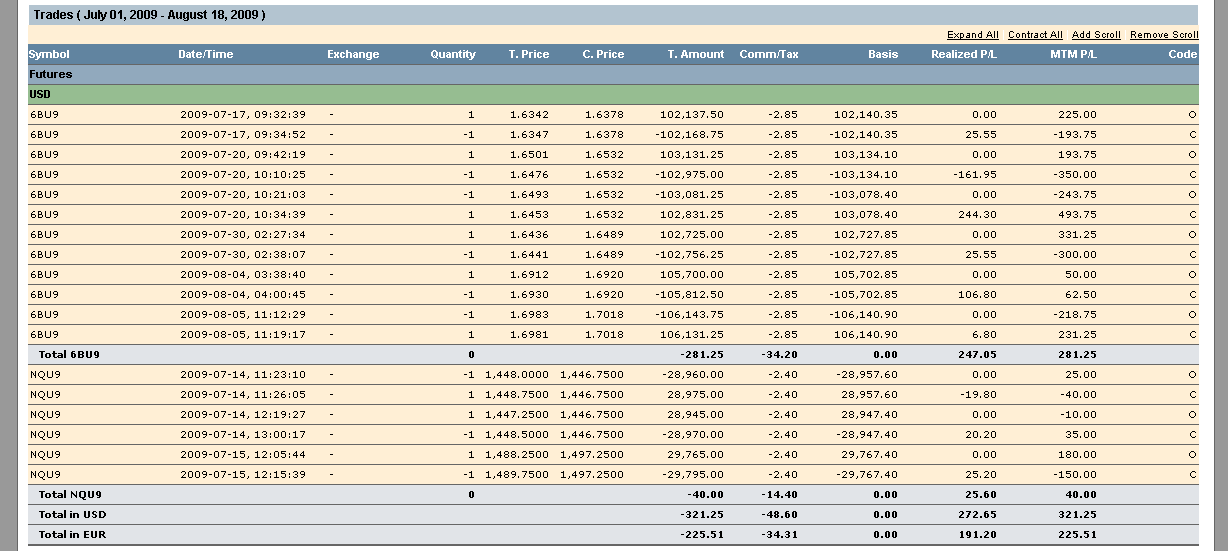Image resolution: width=1228 pixels, height=551 pixels.
Task: Select date 2009-07-20, 10:34:39
Action: 243,214
